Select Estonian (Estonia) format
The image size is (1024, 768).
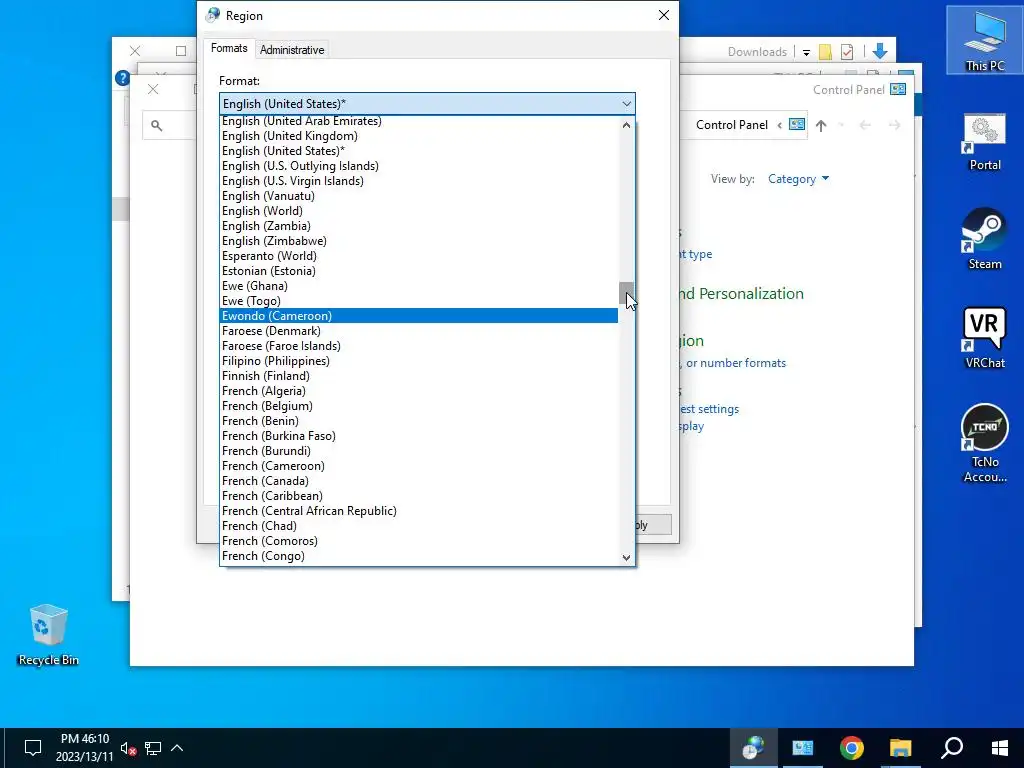tap(419, 271)
